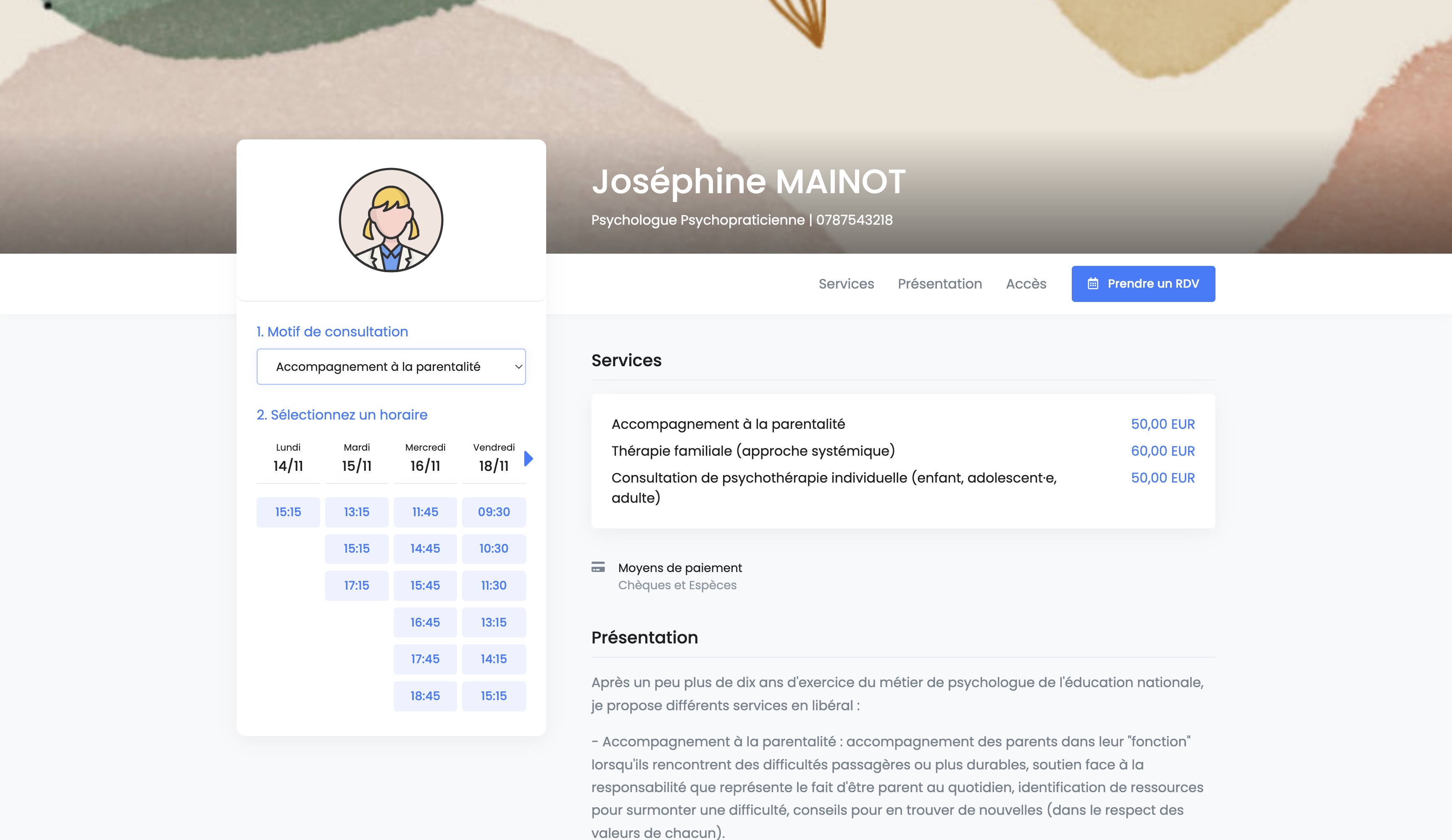Viewport: 1452px width, 840px height.
Task: Choose the Vendredi 09:30 slot
Action: click(494, 512)
